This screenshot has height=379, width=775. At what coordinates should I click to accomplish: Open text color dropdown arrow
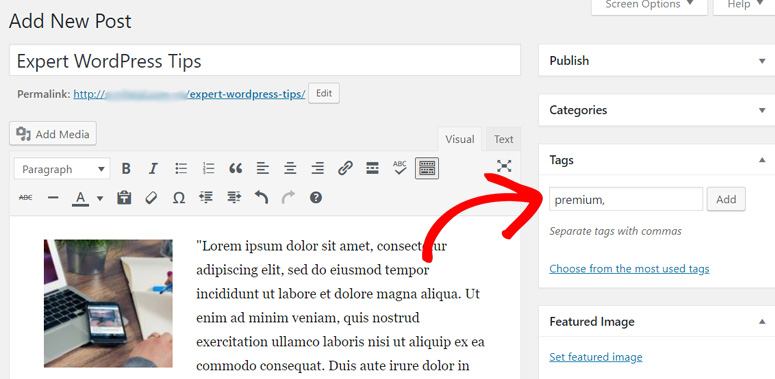click(x=100, y=199)
